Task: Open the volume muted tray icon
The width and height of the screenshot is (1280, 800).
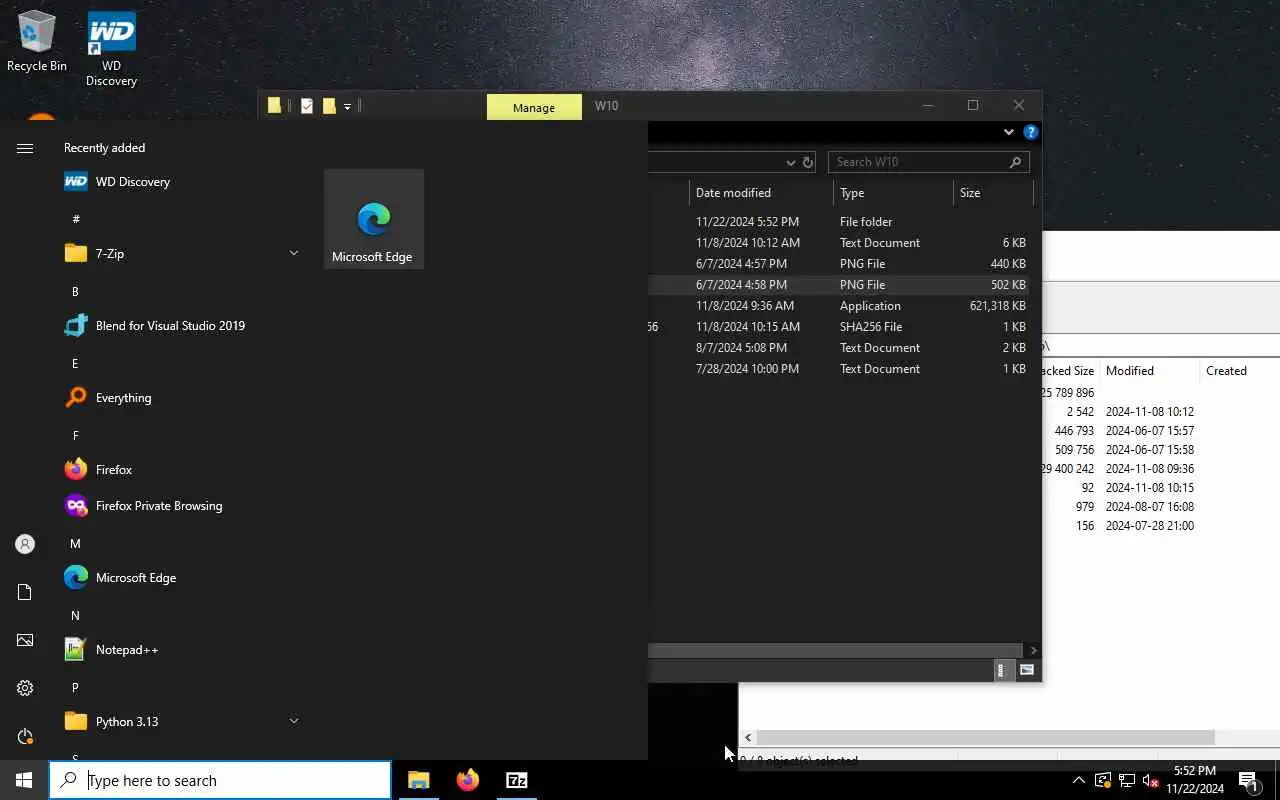Action: coord(1151,781)
